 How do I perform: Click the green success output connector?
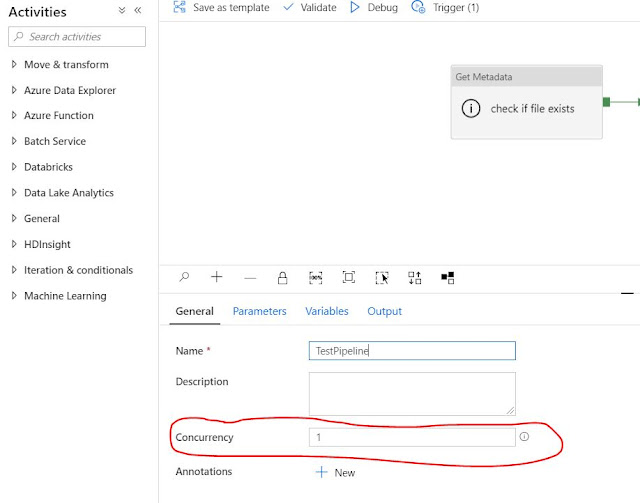(607, 102)
